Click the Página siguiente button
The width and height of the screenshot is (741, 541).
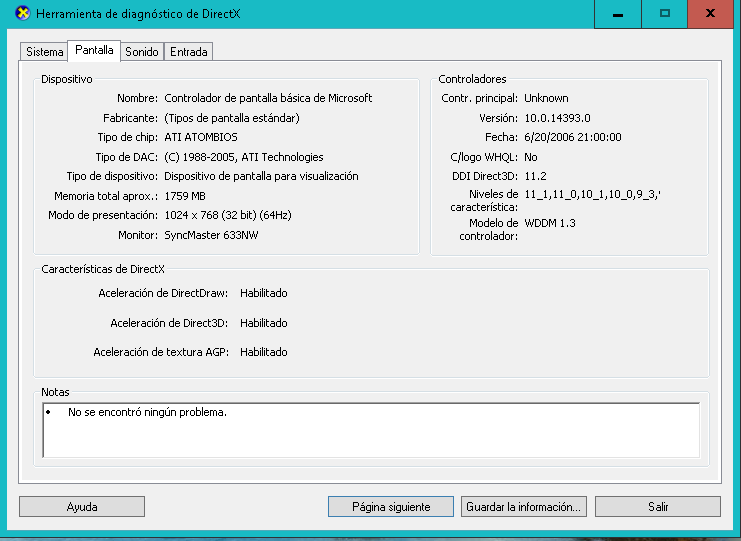pyautogui.click(x=391, y=507)
